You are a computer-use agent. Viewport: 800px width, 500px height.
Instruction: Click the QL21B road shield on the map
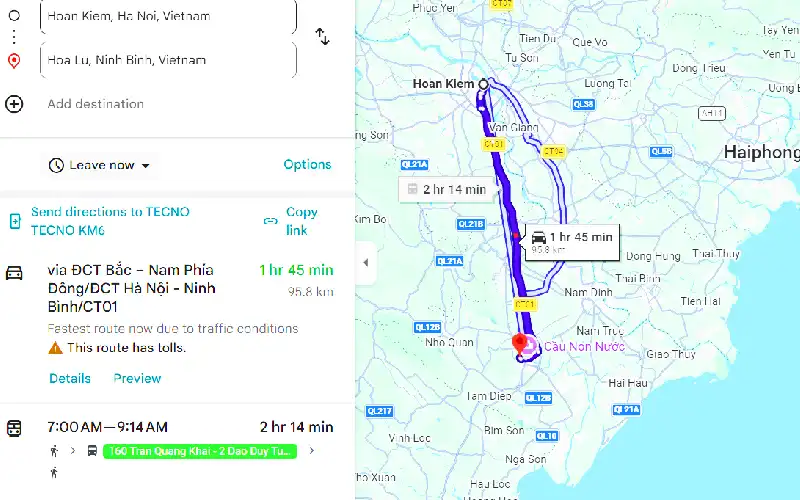point(470,224)
